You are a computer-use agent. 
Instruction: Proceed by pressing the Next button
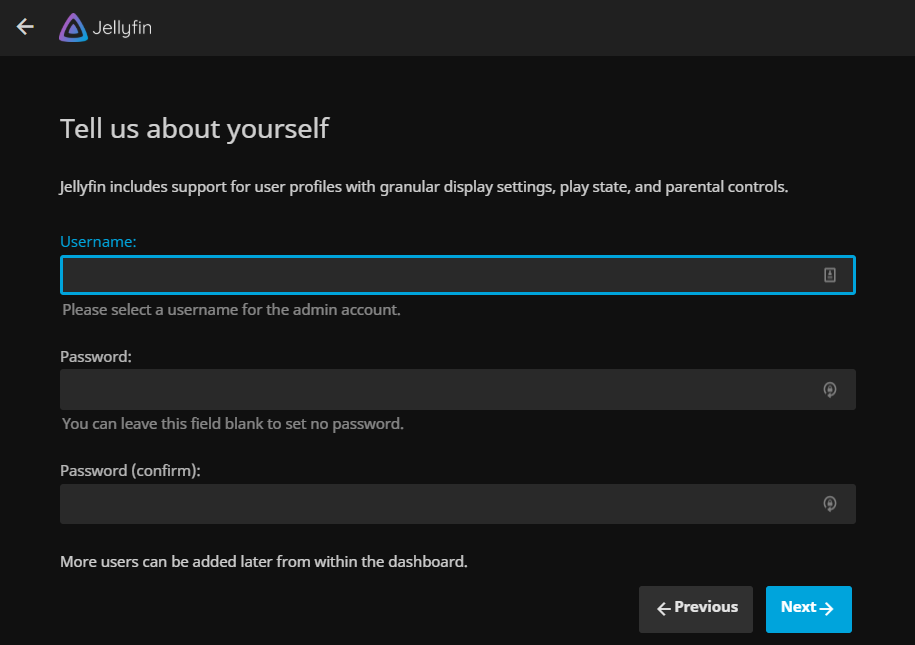(x=808, y=609)
